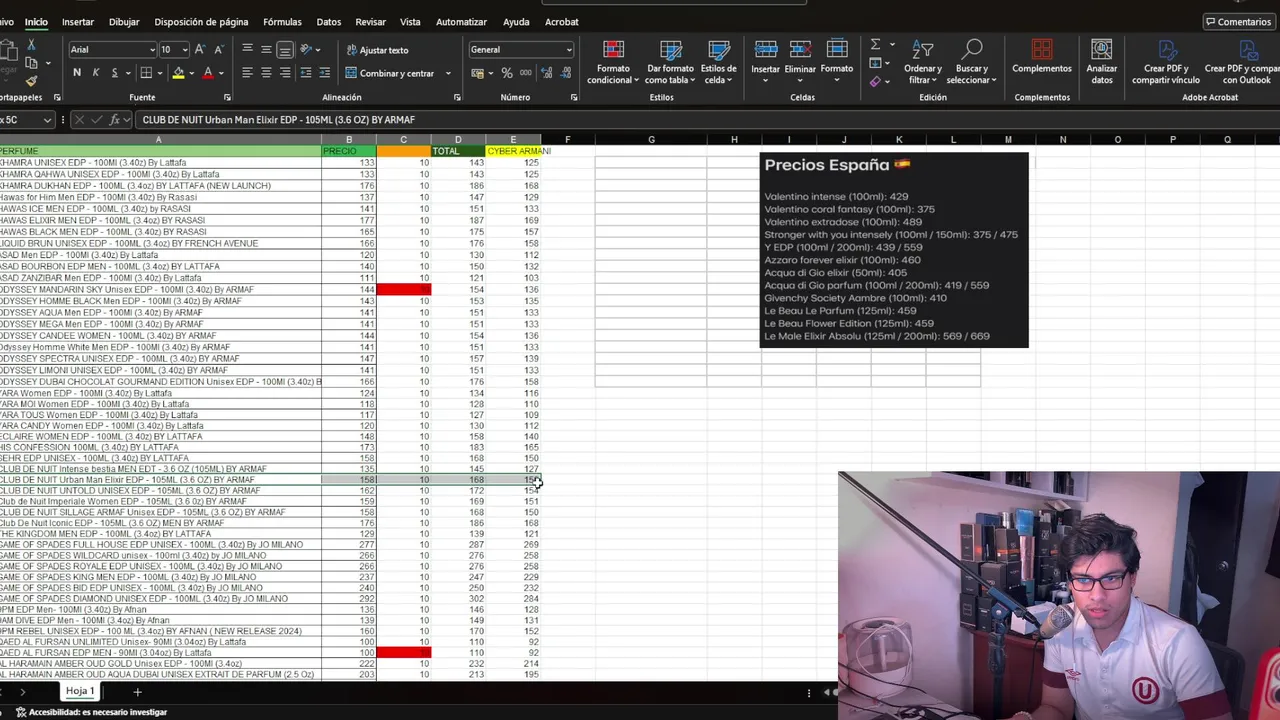Screen dimensions: 1280x720
Task: Click the increase font size icon
Action: pos(200,49)
